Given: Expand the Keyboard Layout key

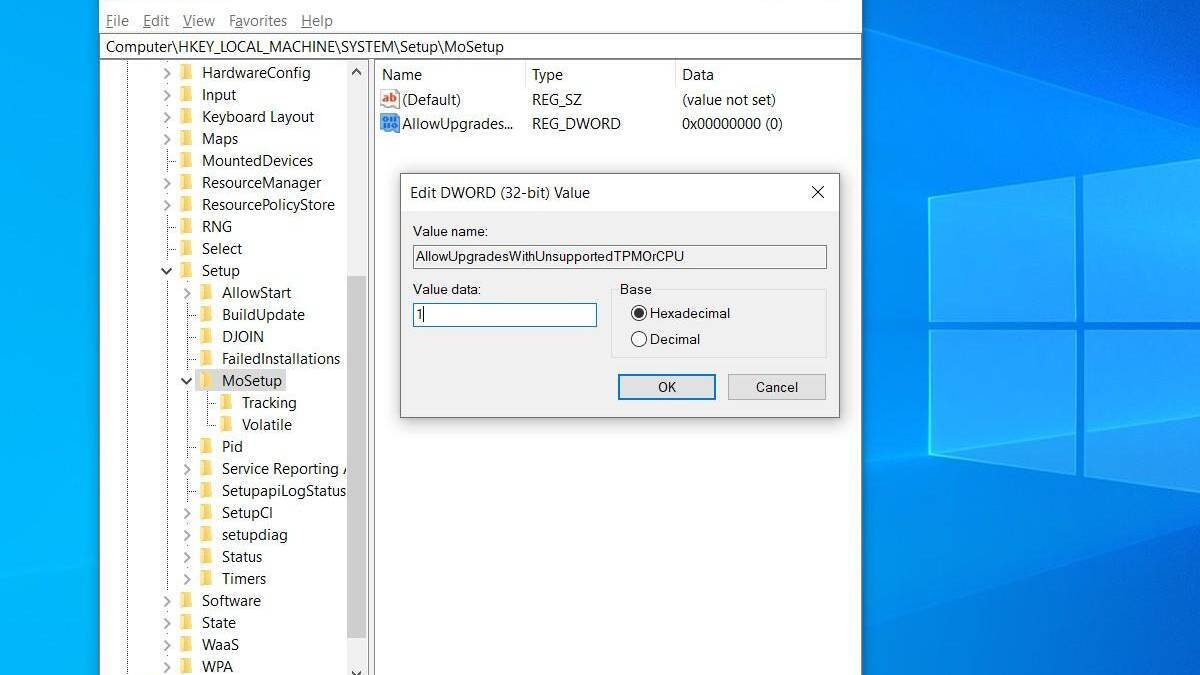Looking at the screenshot, I should pos(167,117).
